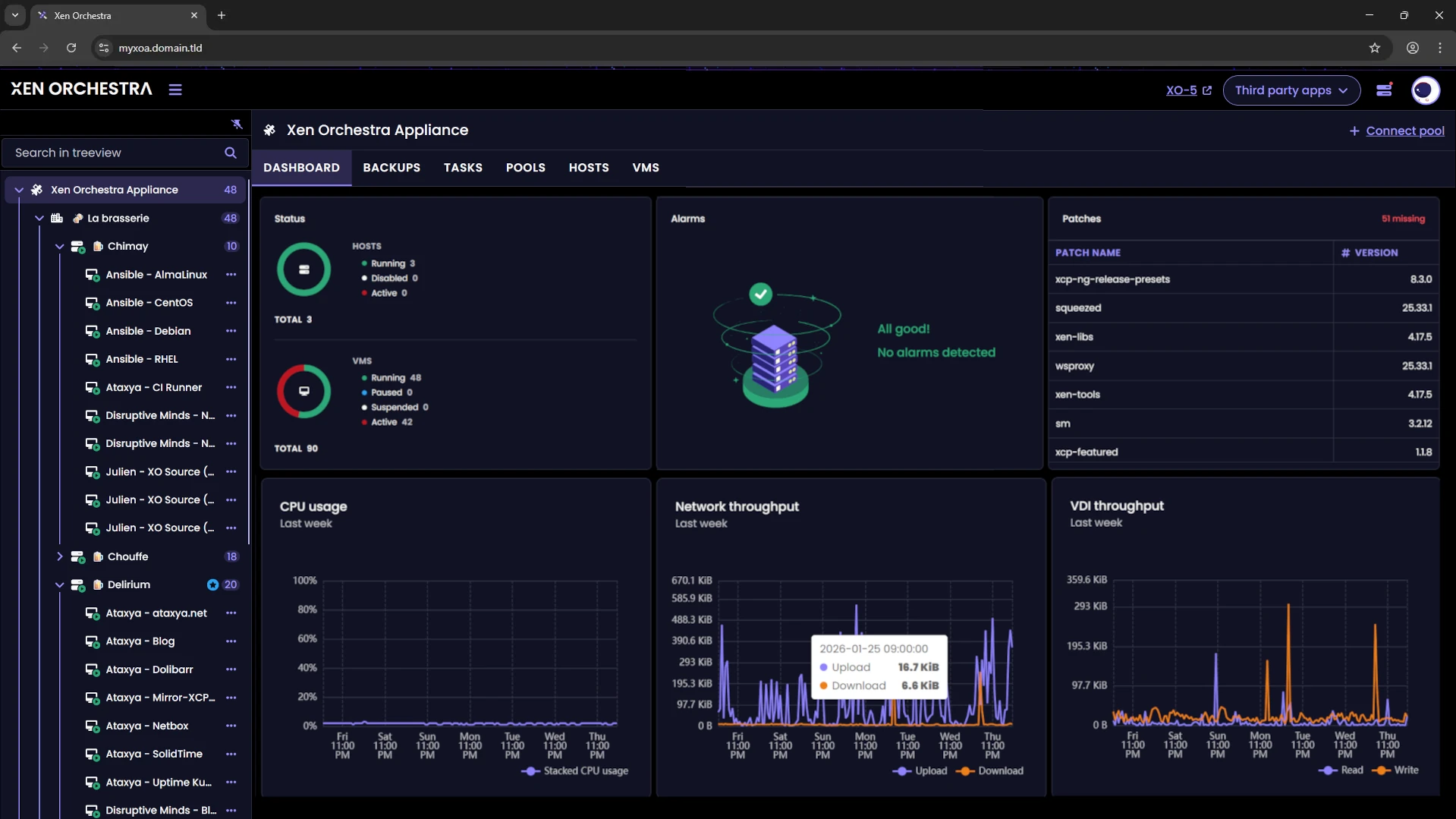The width and height of the screenshot is (1456, 819).
Task: Collapse the La brasserie node
Action: pos(39,218)
